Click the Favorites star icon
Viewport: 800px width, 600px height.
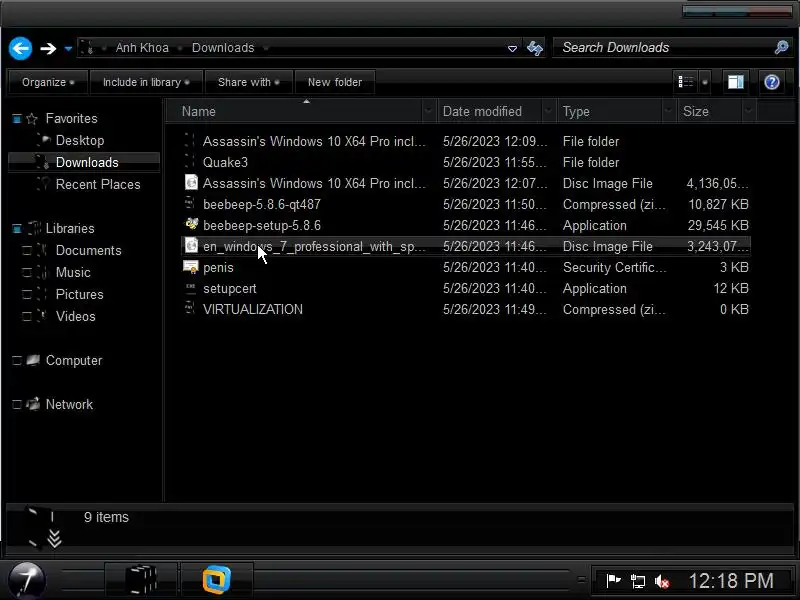32,119
